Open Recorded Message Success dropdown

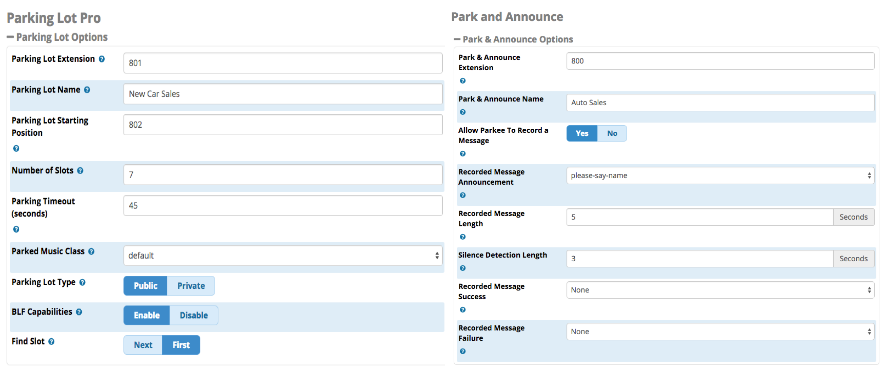[720, 290]
